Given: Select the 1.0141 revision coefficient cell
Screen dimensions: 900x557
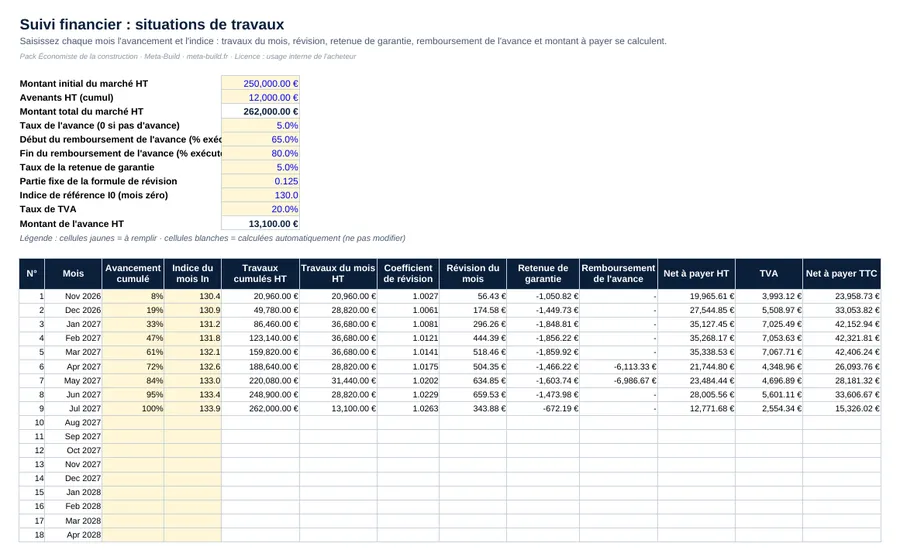Looking at the screenshot, I should click(408, 352).
